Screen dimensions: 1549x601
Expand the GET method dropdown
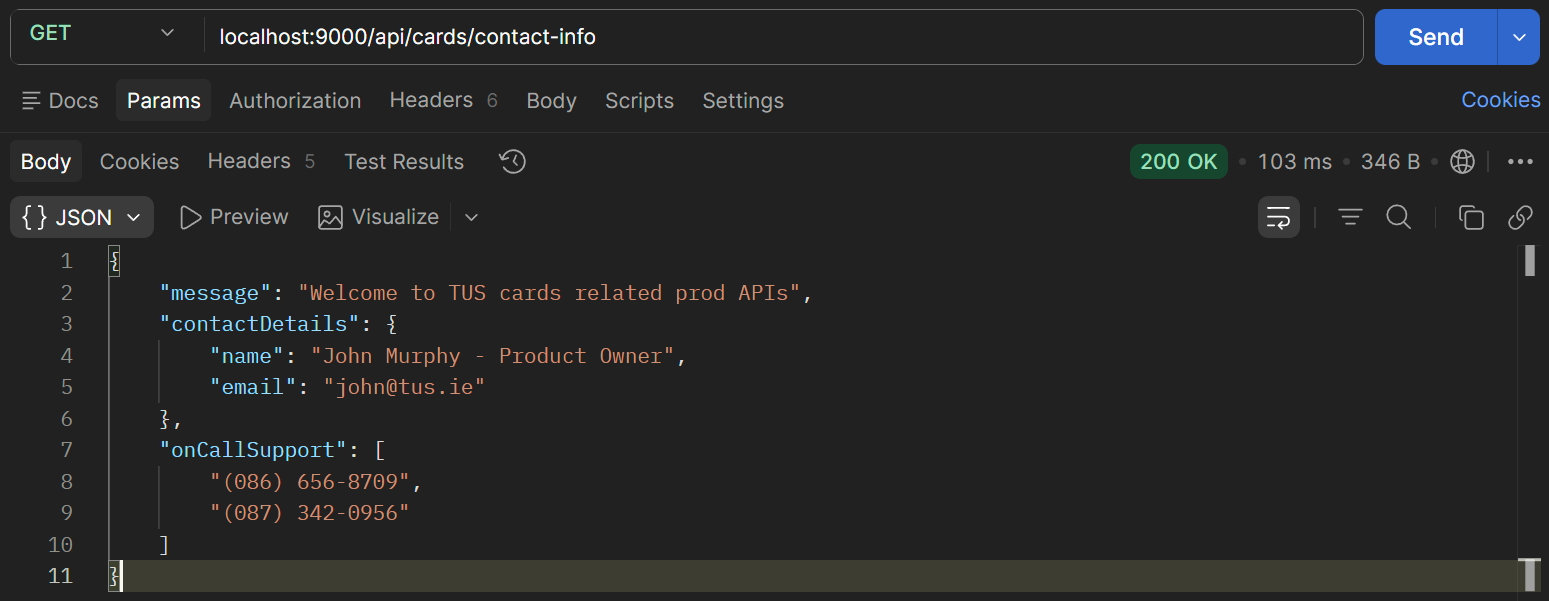[101, 33]
